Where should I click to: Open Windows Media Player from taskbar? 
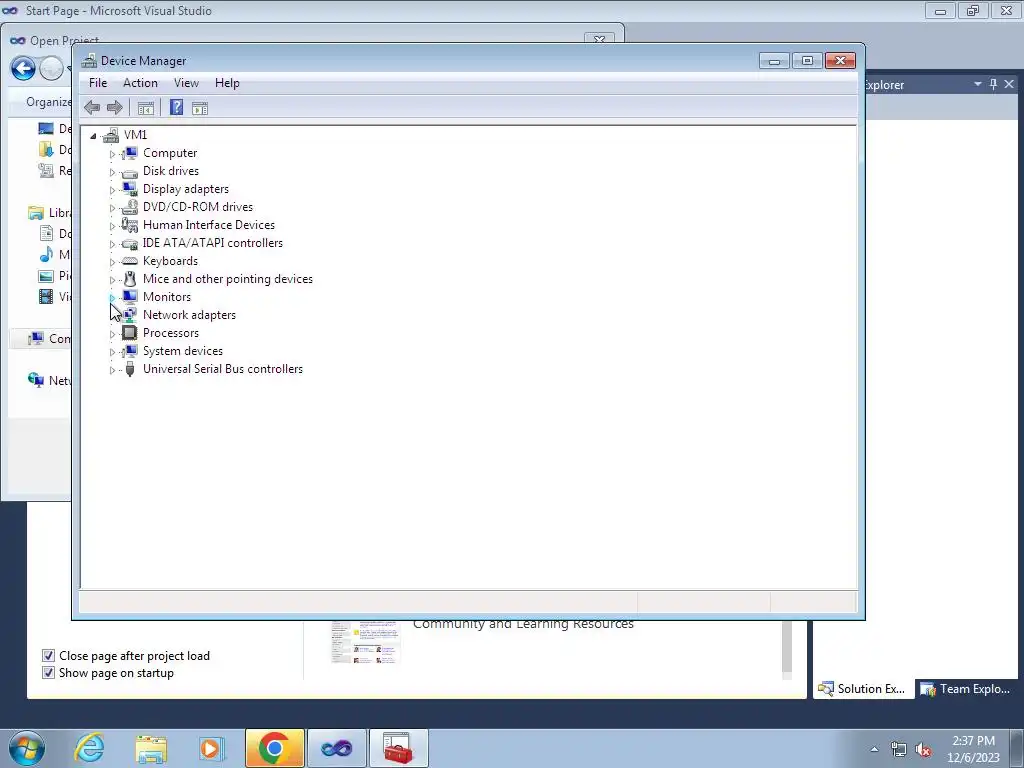[x=212, y=748]
